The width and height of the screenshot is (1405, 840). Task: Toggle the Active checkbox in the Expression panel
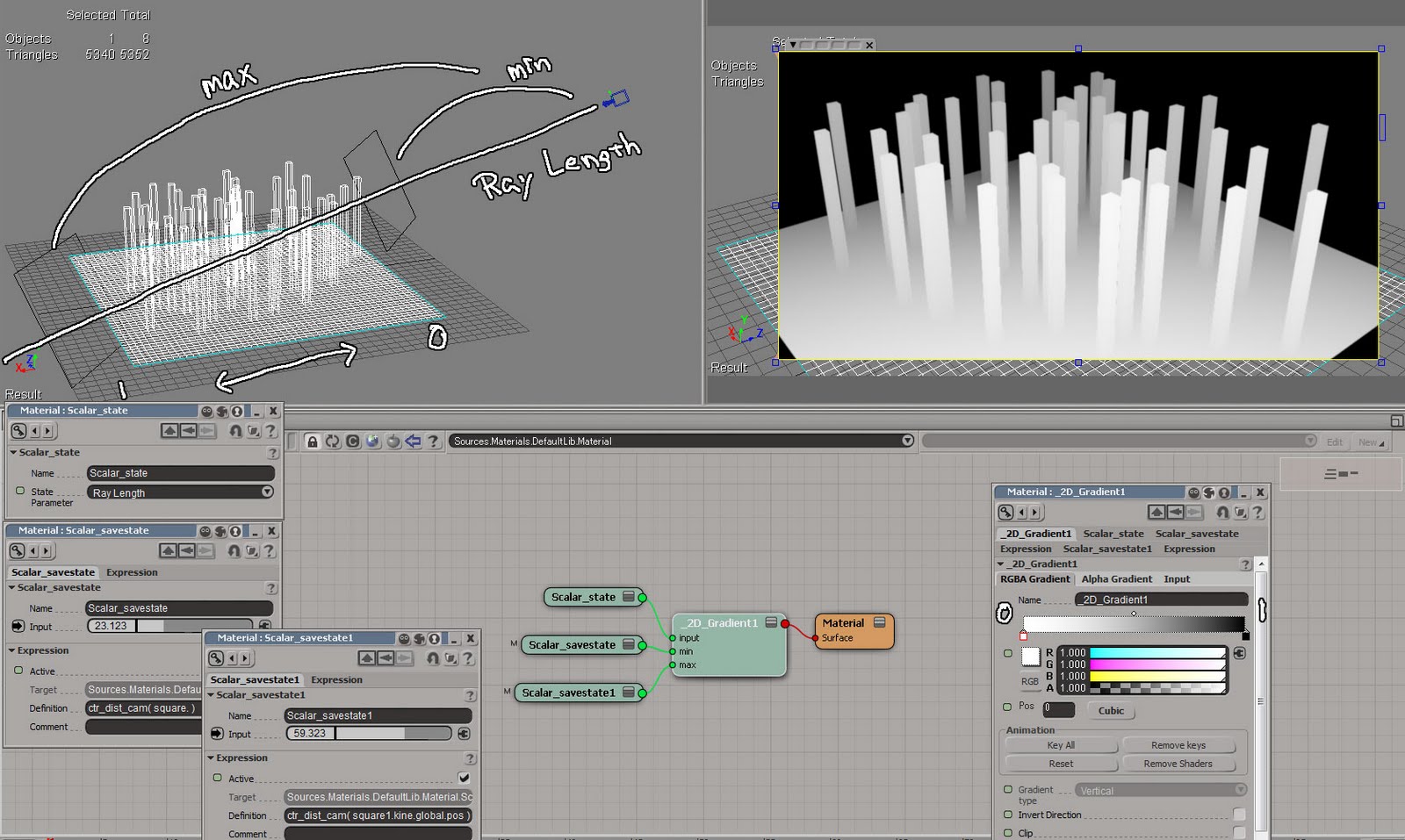pyautogui.click(x=465, y=779)
